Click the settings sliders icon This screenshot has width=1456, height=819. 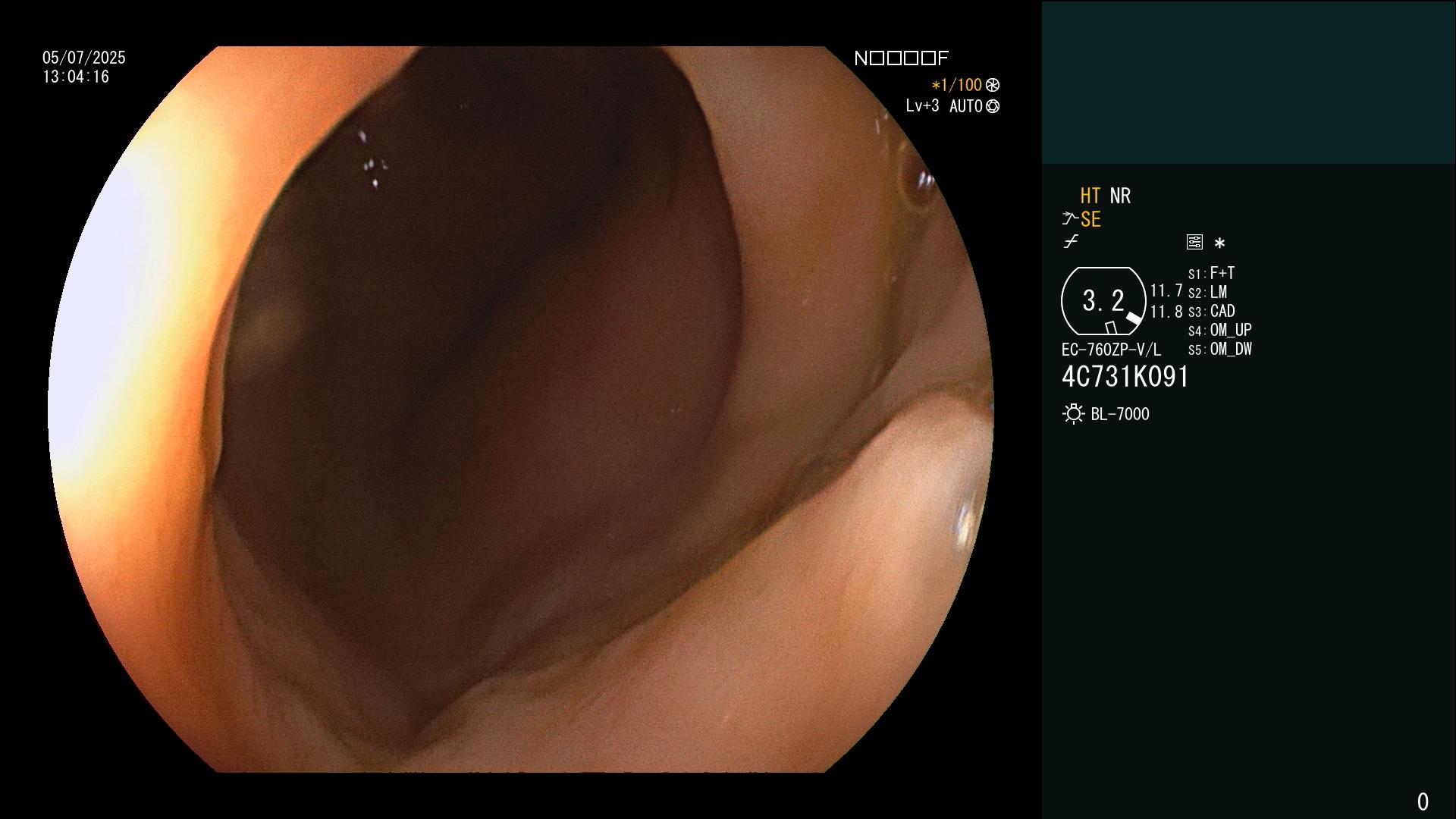(x=1194, y=242)
